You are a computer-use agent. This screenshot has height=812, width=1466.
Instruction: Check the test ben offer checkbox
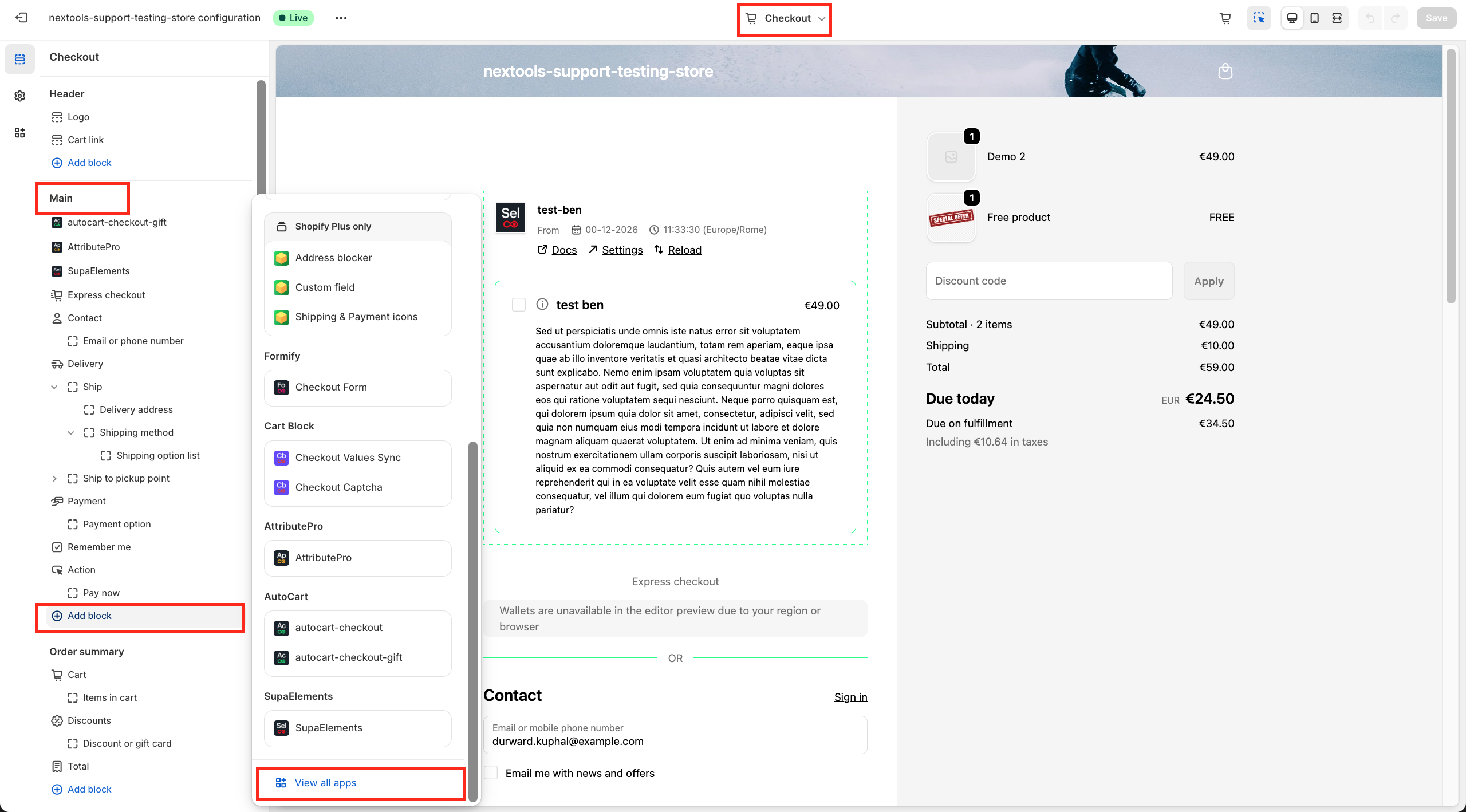(518, 305)
